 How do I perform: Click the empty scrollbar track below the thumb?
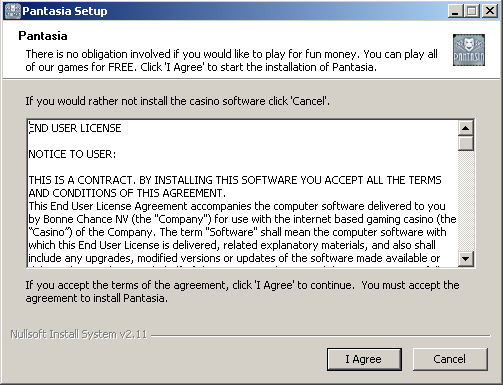466,201
